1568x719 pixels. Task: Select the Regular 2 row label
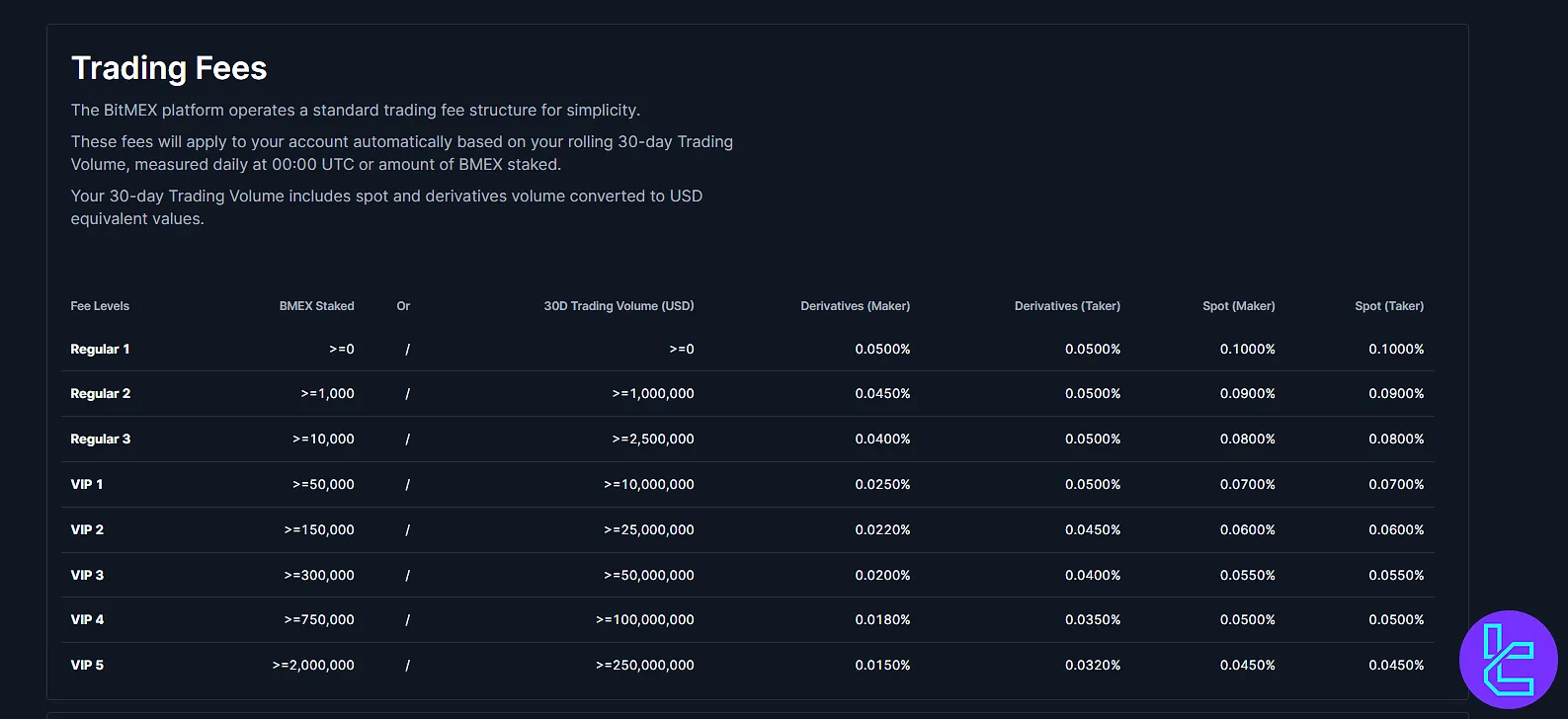tap(101, 393)
